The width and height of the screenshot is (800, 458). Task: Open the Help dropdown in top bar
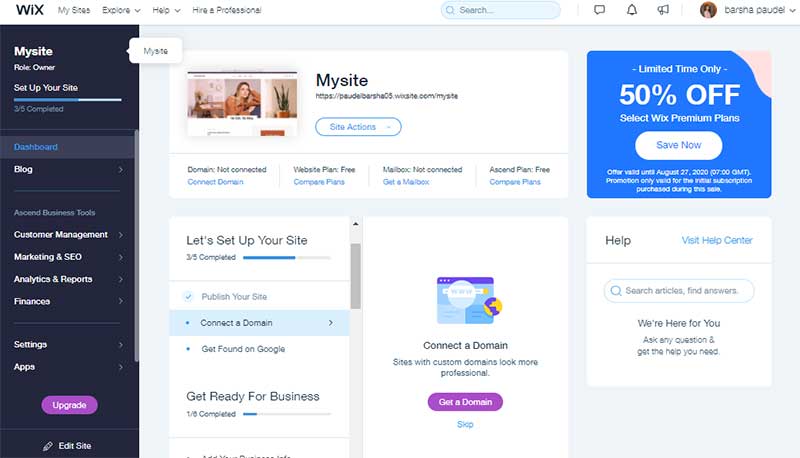(166, 10)
